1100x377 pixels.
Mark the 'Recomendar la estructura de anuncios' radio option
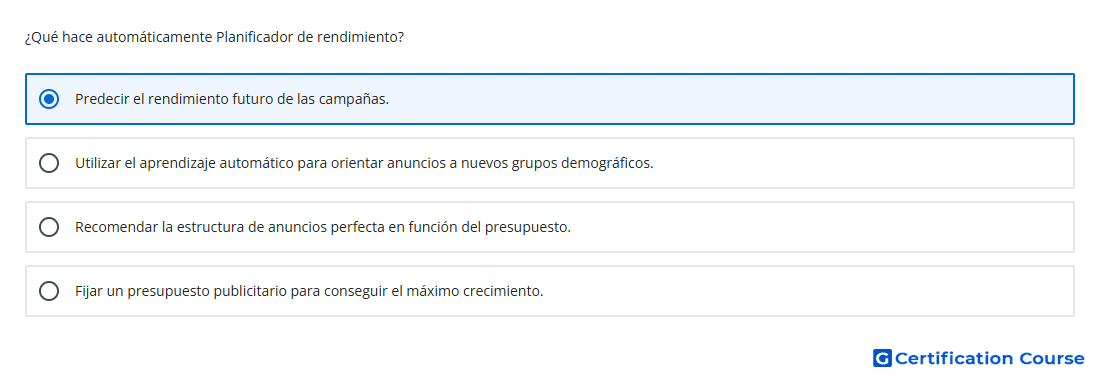pyautogui.click(x=49, y=227)
